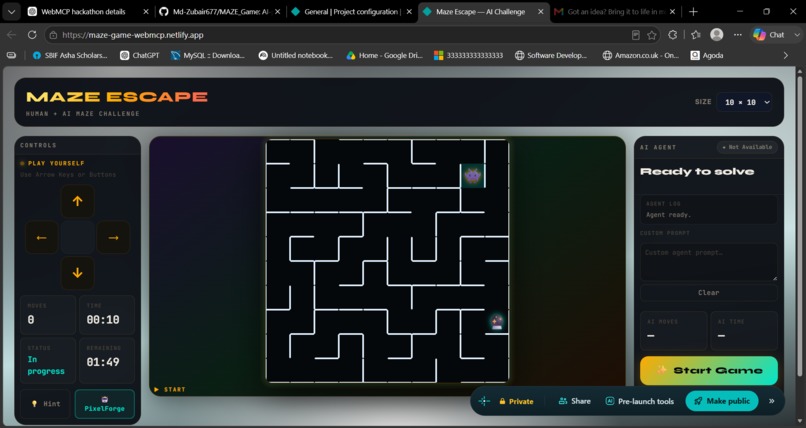This screenshot has height=428, width=806.
Task: Open the favorites list icon
Action: coord(696,35)
